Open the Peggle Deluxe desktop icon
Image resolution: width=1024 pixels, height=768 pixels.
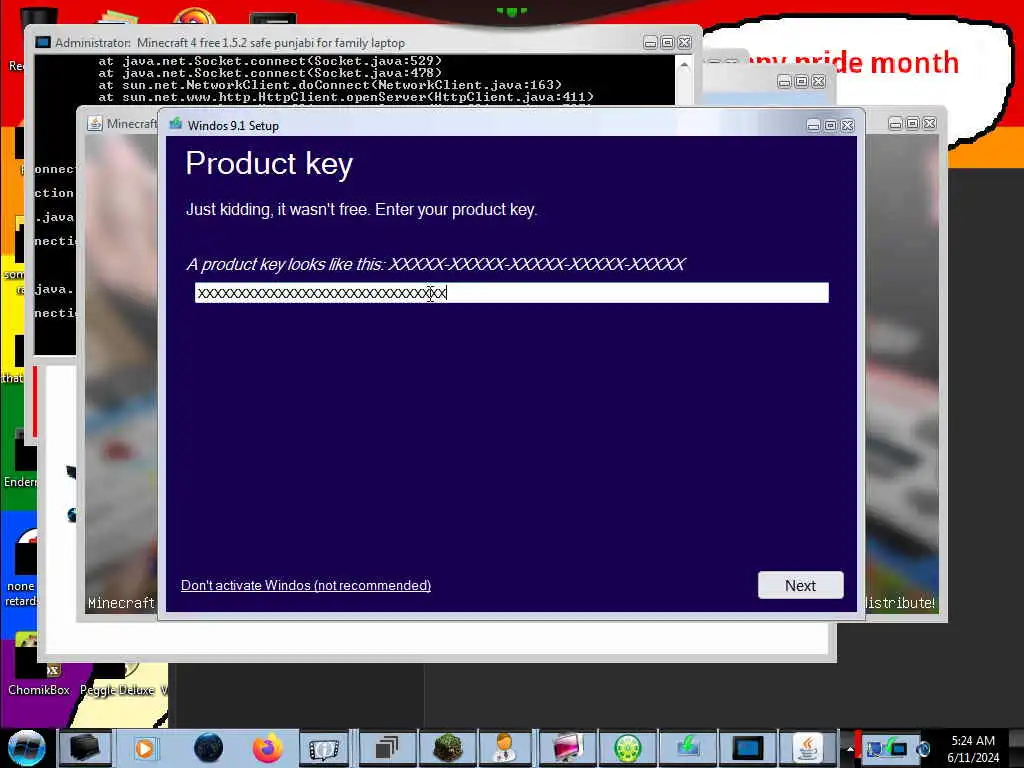(118, 679)
